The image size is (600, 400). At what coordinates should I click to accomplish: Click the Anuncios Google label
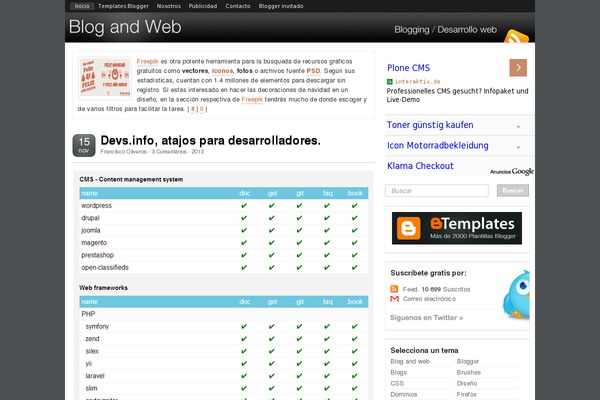coord(512,171)
